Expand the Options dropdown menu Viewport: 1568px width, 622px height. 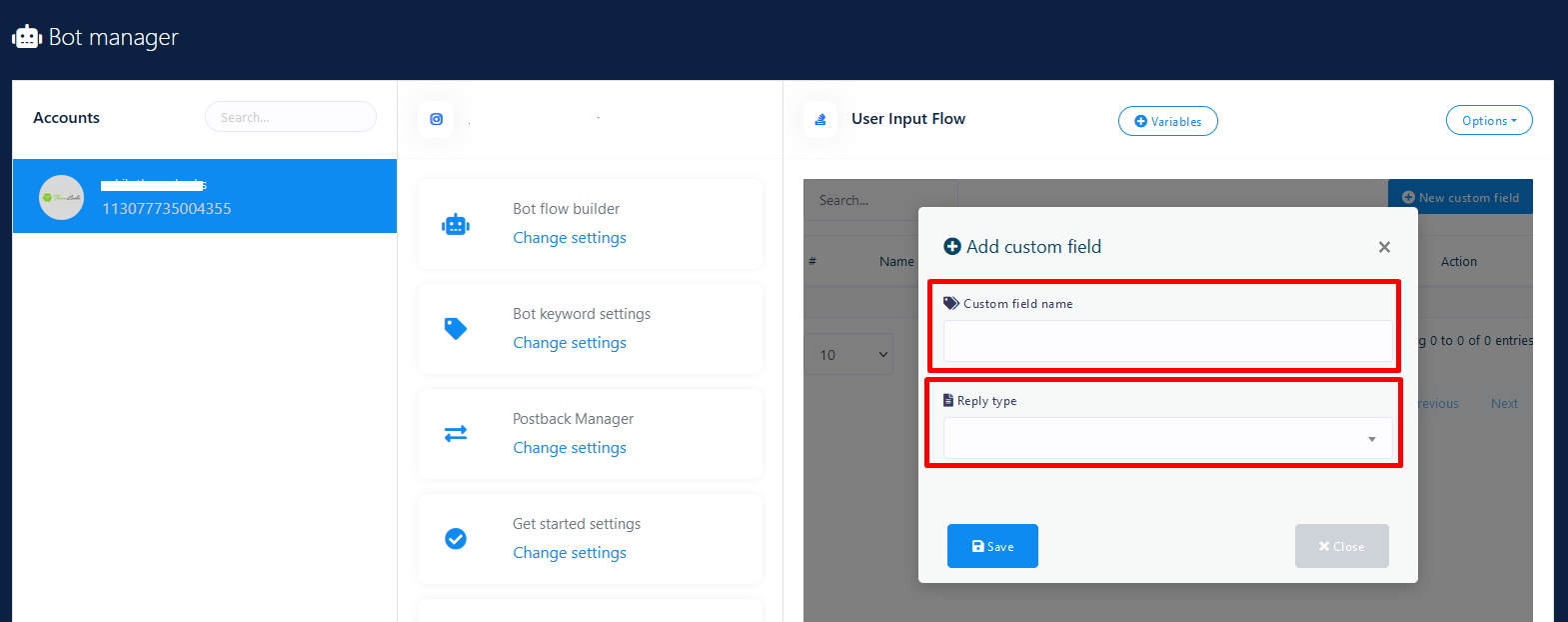(1488, 121)
